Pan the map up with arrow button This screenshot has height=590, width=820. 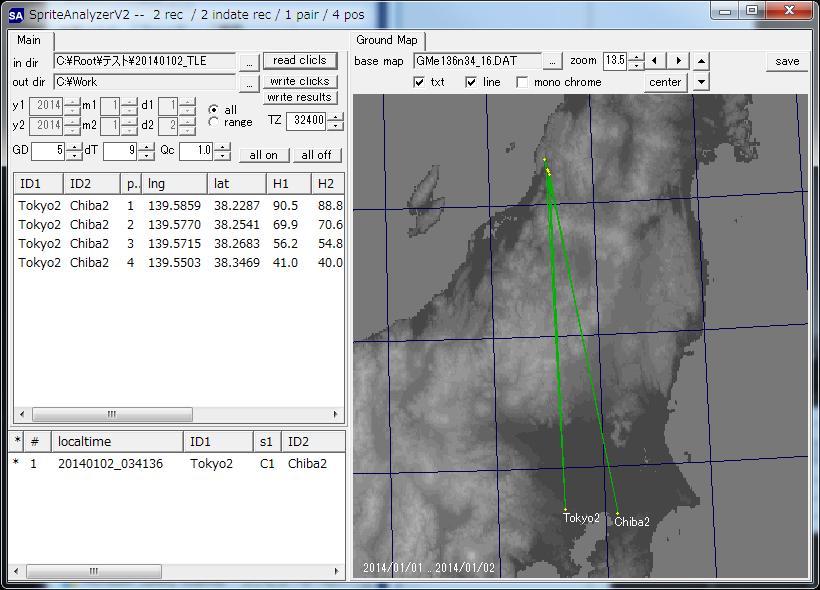point(702,61)
